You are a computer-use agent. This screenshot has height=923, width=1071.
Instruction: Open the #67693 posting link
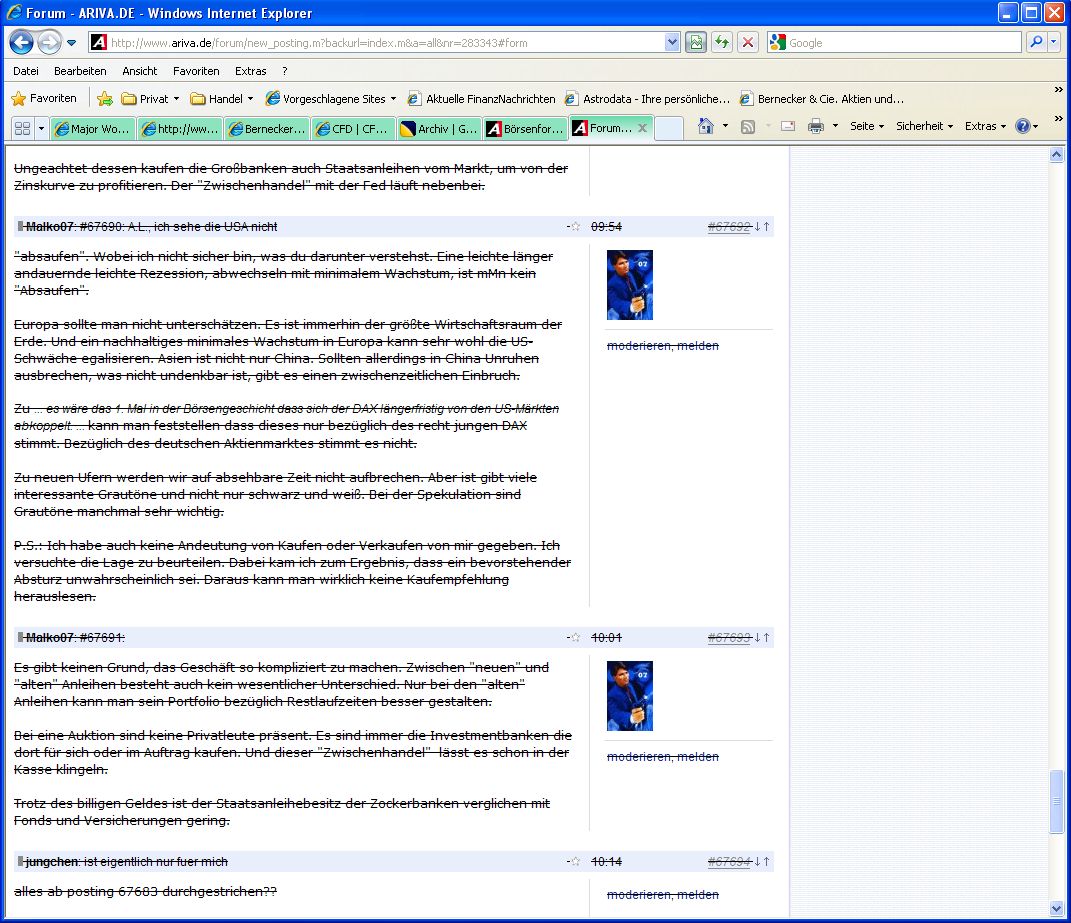pyautogui.click(x=729, y=638)
